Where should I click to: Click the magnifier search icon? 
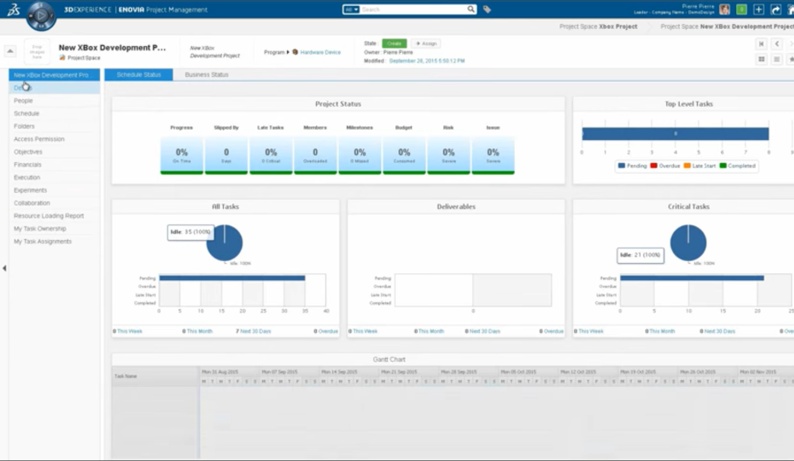pos(471,9)
